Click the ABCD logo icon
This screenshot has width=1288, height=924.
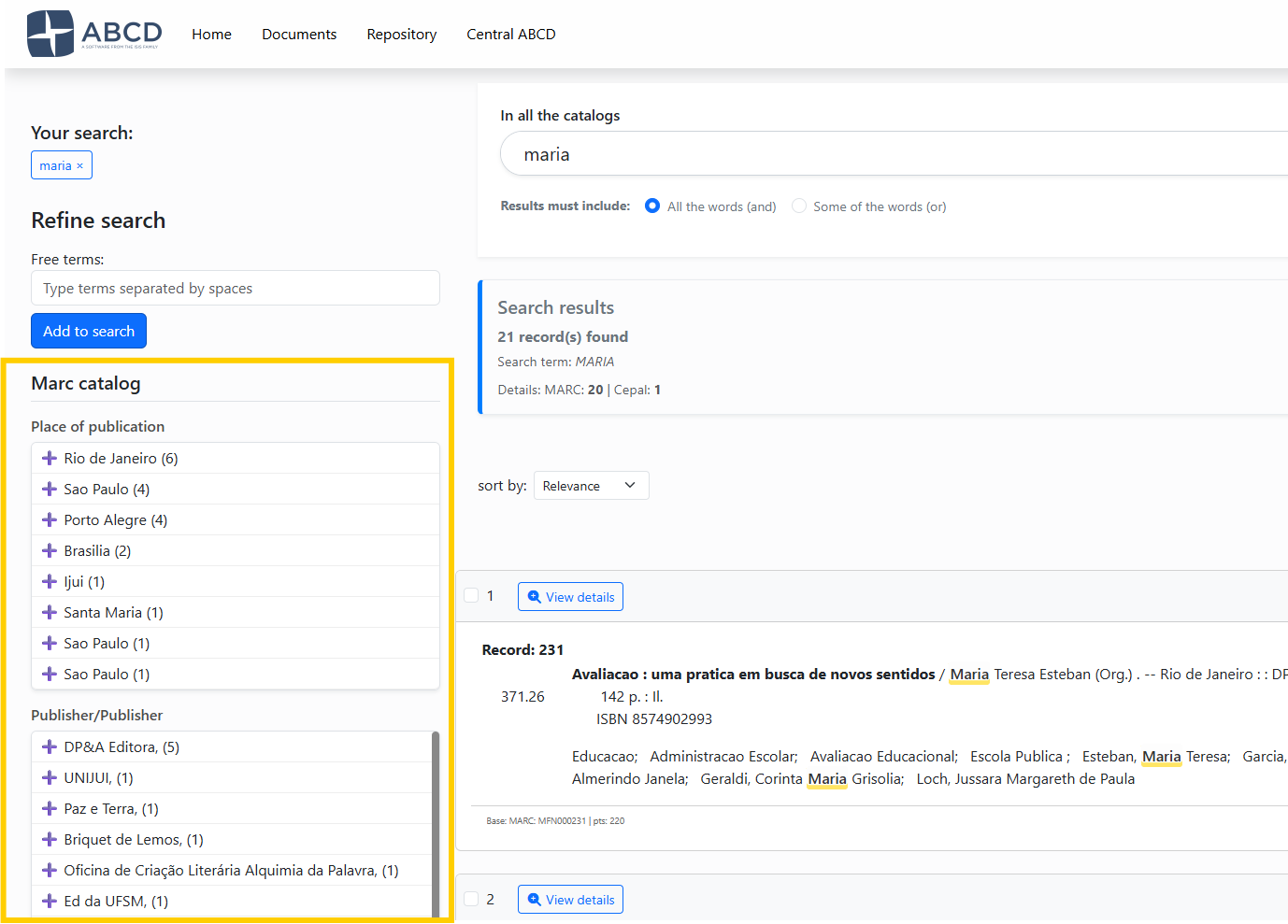[50, 34]
